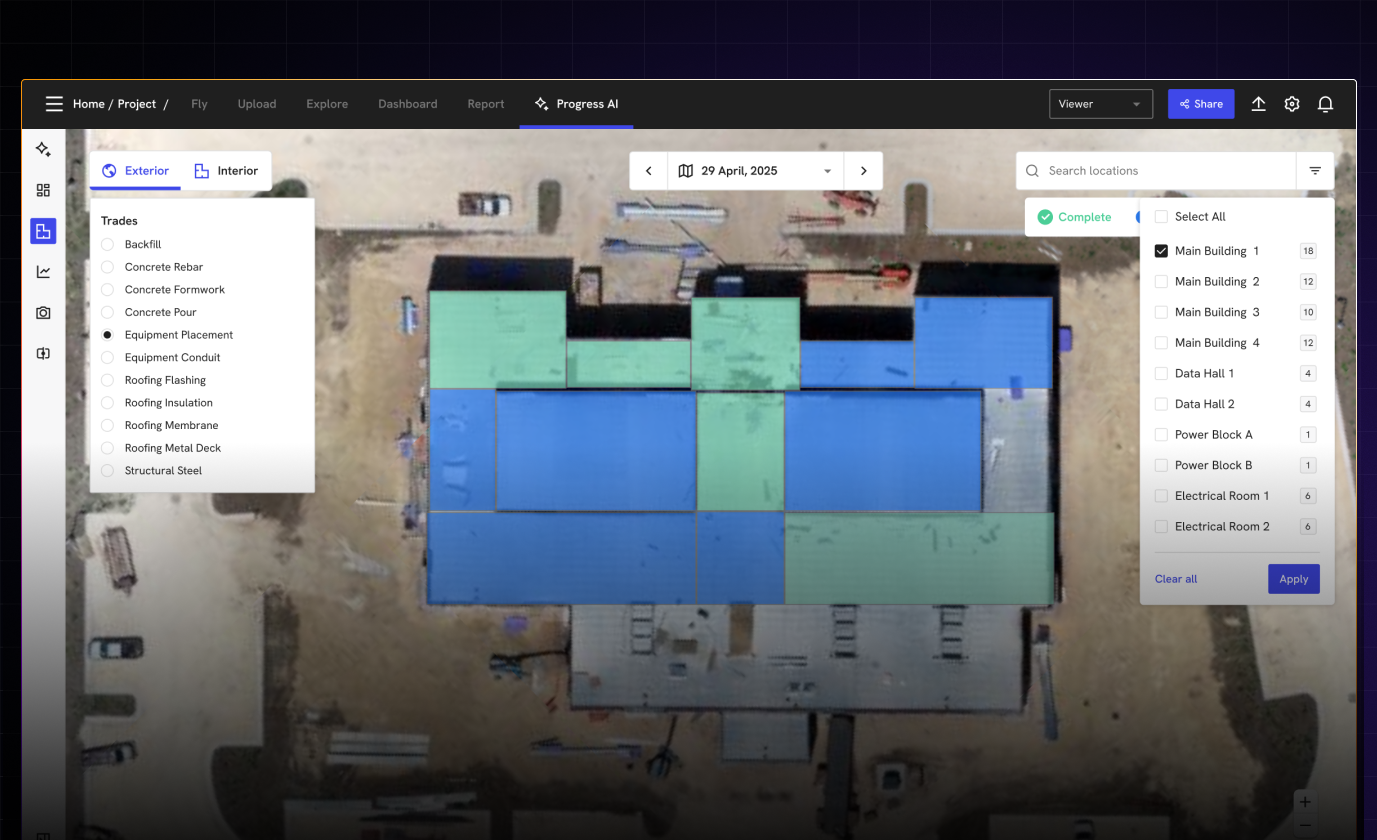This screenshot has width=1377, height=840.
Task: Click the notifications bell icon
Action: click(1326, 103)
